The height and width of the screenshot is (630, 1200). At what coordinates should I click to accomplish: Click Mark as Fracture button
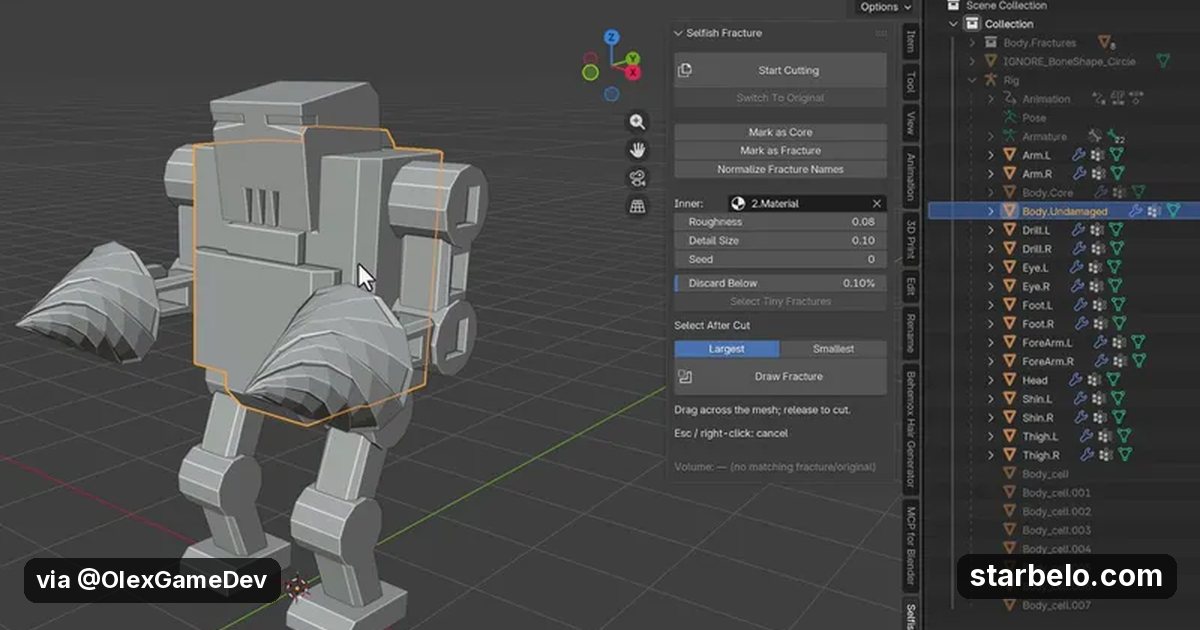coord(780,150)
